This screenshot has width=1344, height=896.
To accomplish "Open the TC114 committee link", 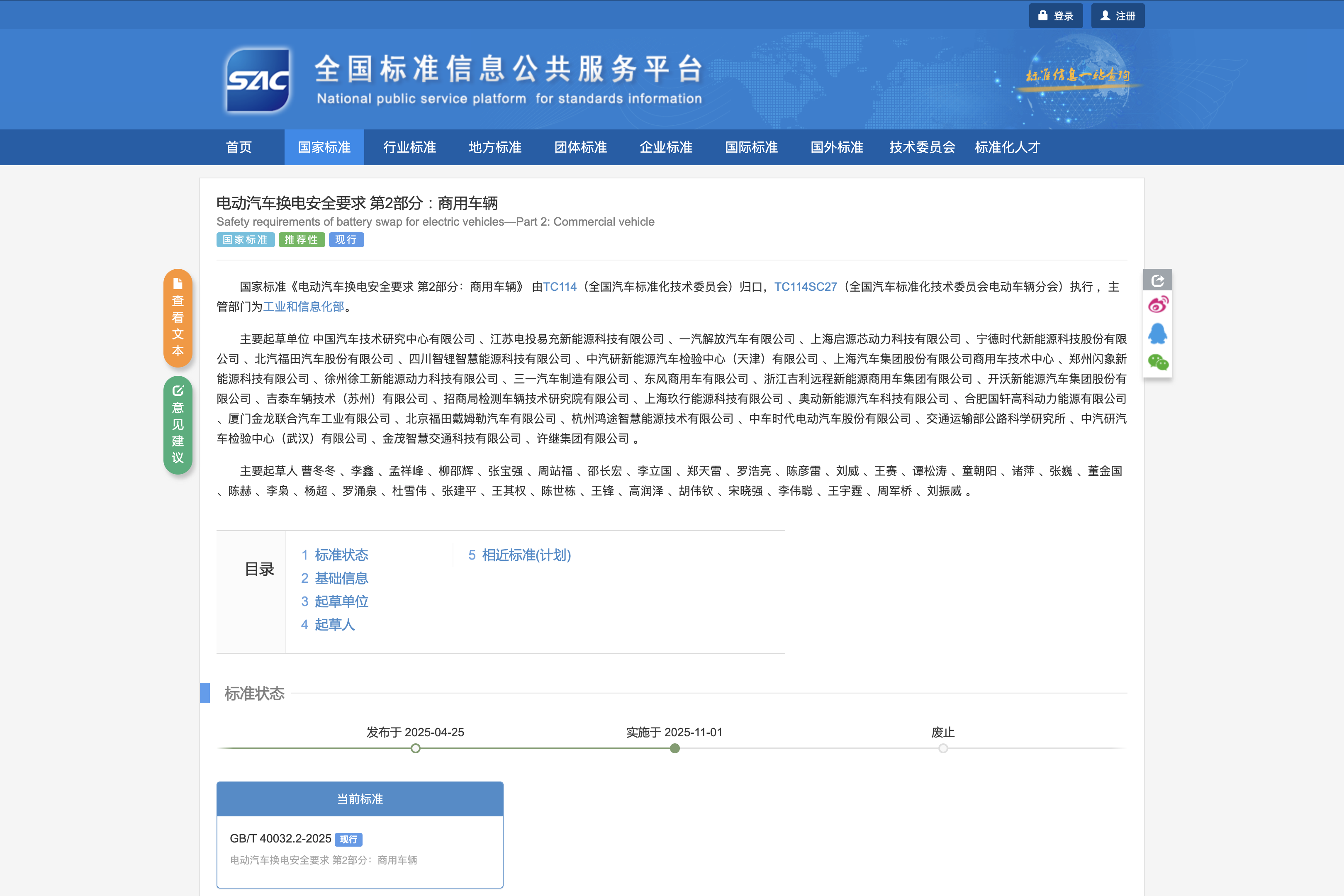I will click(560, 287).
